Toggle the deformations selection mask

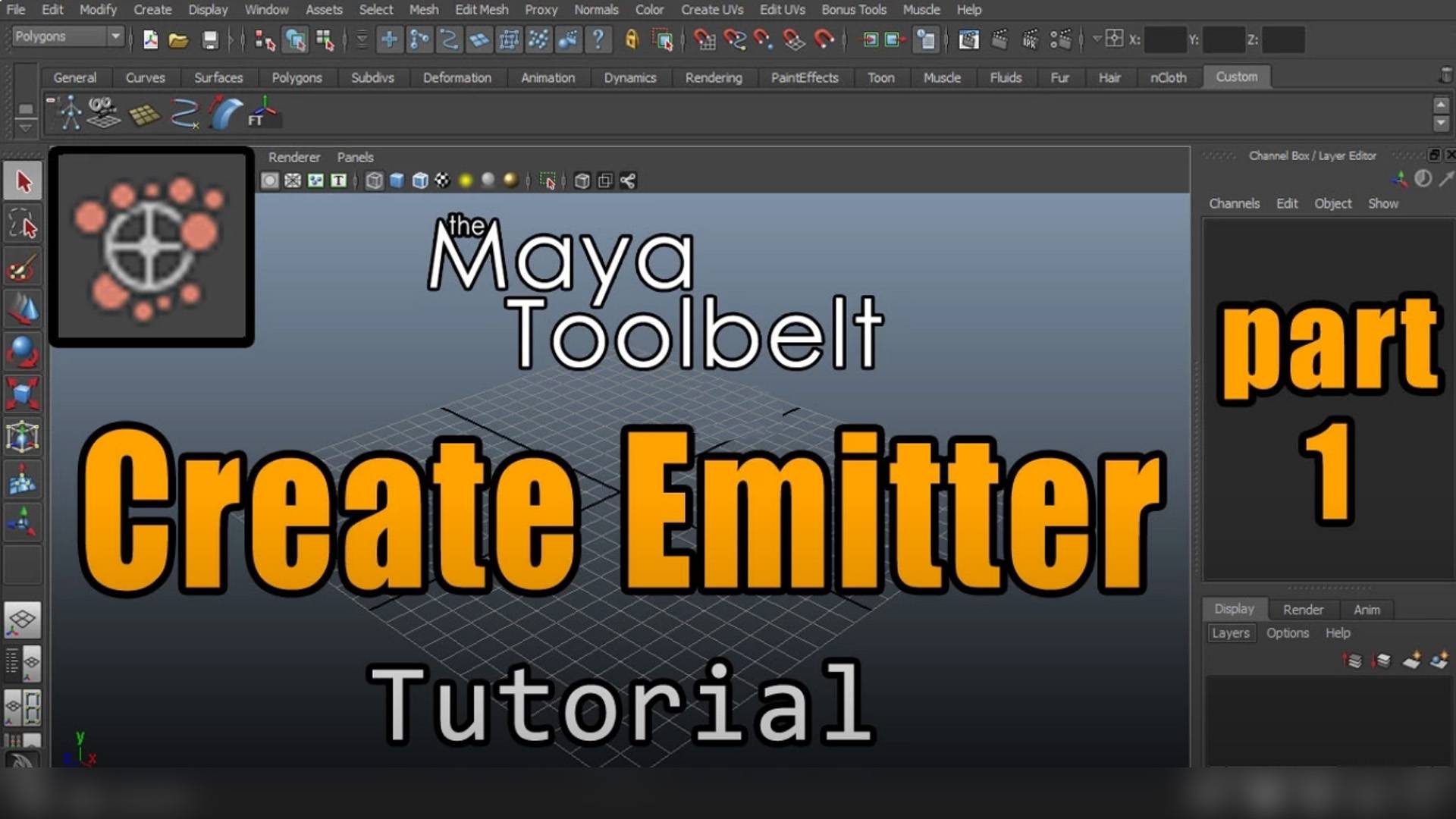tap(509, 39)
